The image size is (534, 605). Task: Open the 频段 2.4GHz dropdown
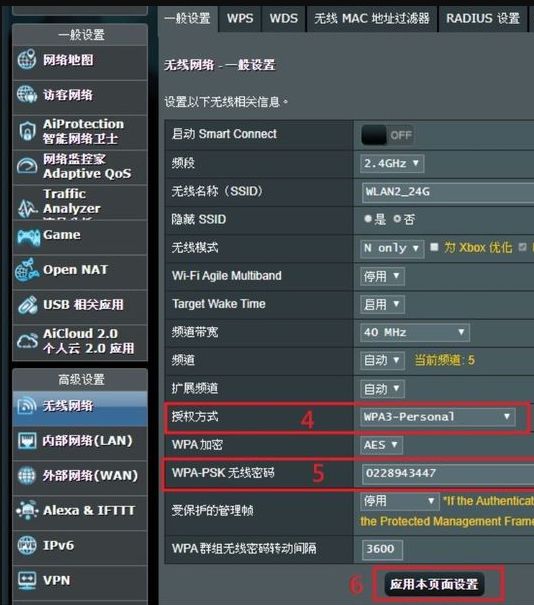(x=392, y=163)
